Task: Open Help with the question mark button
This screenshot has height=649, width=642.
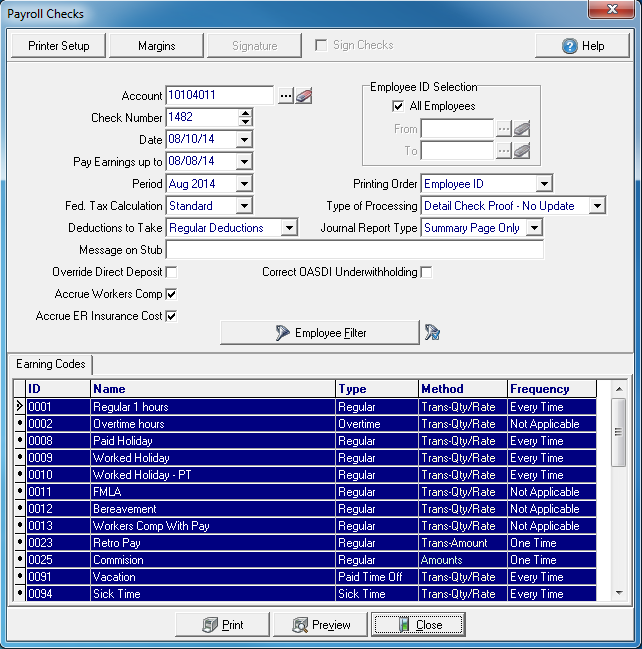Action: (582, 46)
